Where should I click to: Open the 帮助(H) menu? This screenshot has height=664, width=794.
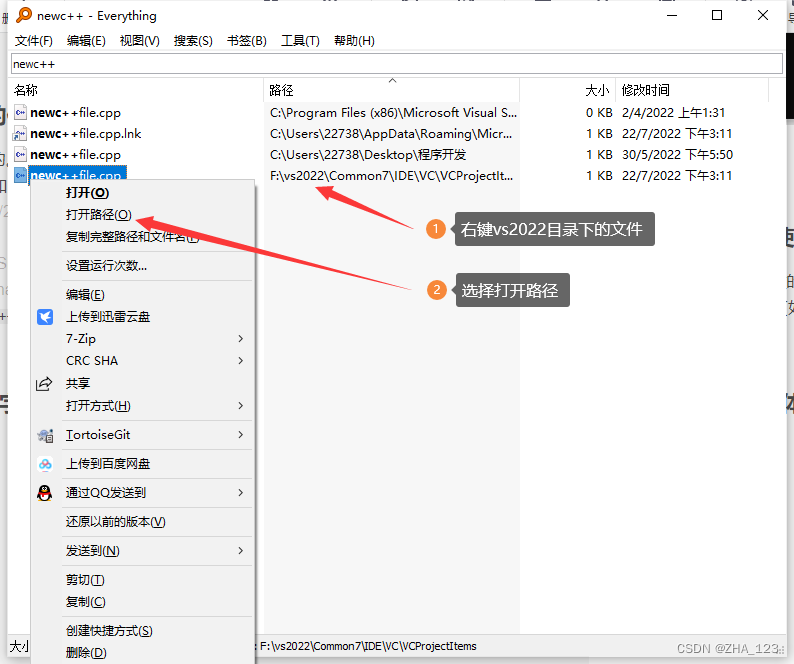coord(354,41)
